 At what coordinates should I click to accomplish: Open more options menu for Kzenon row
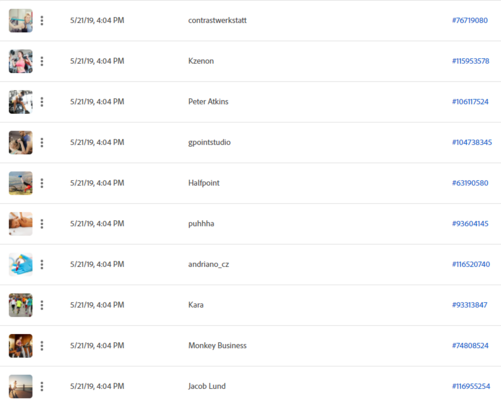pos(42,61)
